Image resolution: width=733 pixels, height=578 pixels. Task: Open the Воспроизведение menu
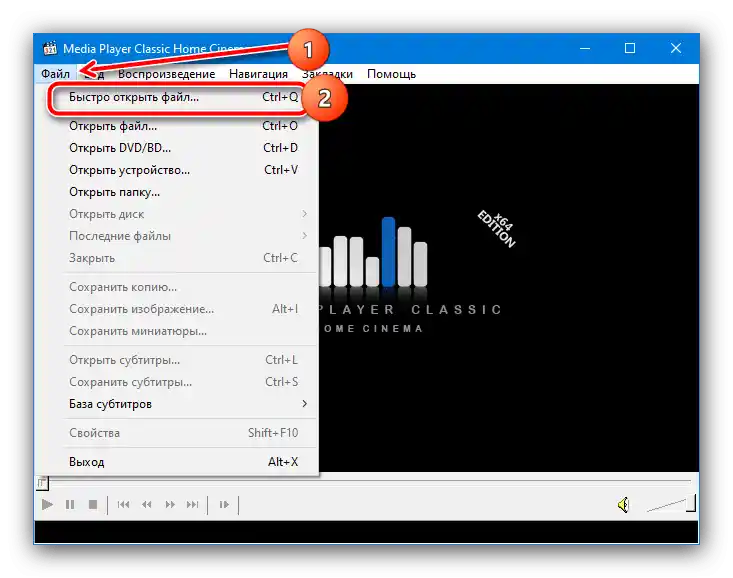[x=166, y=74]
